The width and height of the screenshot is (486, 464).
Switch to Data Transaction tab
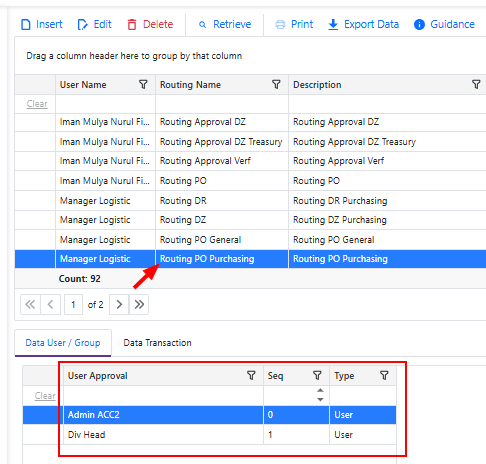(x=157, y=343)
